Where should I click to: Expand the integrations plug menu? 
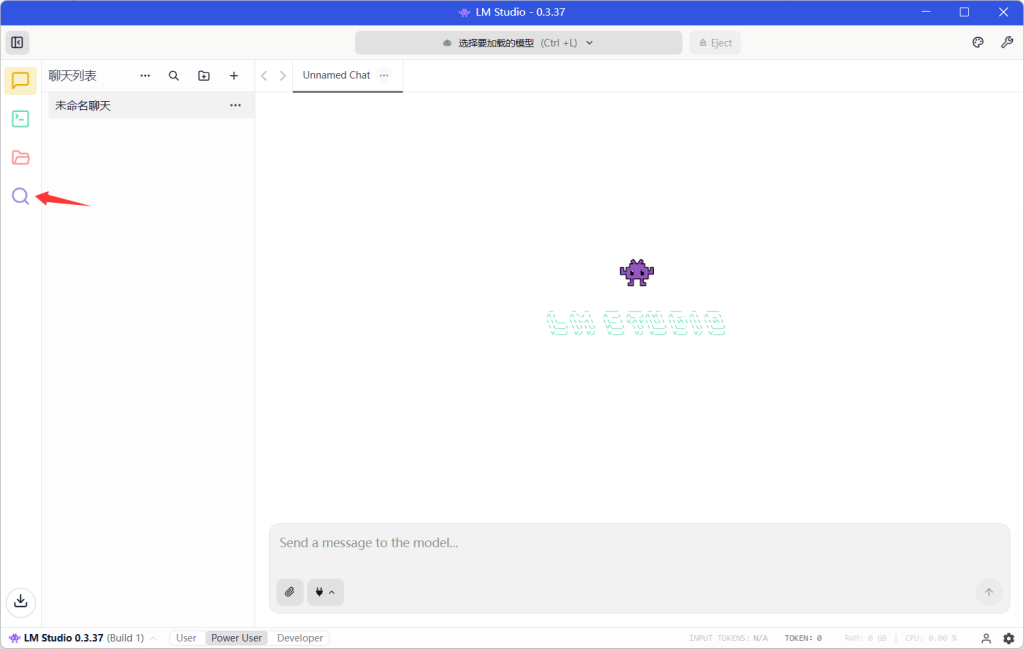pos(325,592)
